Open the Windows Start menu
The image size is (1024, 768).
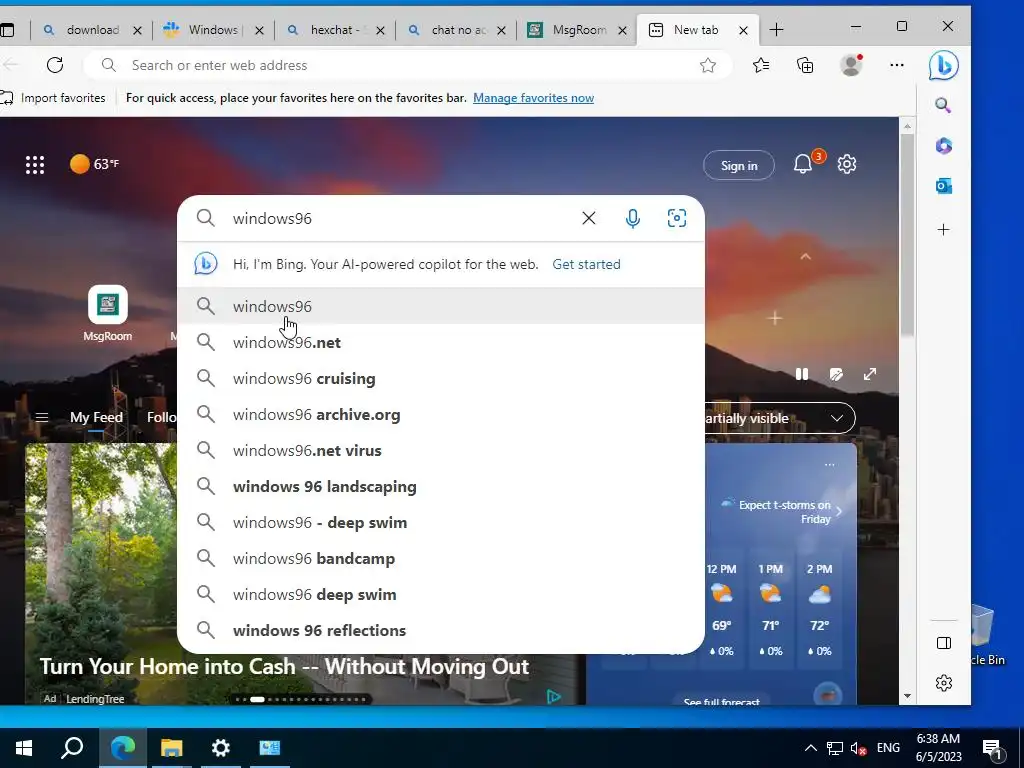[24, 748]
